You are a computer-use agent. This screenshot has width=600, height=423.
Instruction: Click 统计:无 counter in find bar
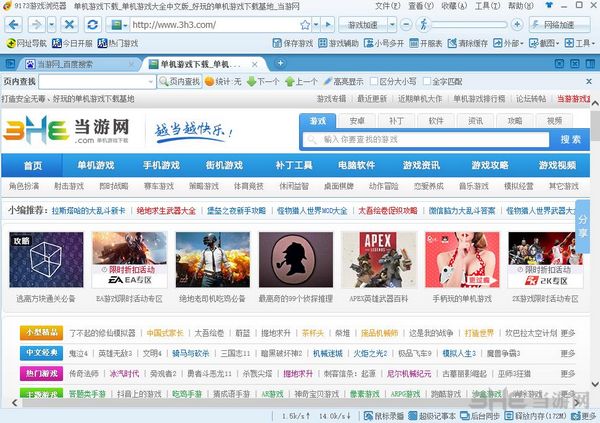tap(223, 82)
